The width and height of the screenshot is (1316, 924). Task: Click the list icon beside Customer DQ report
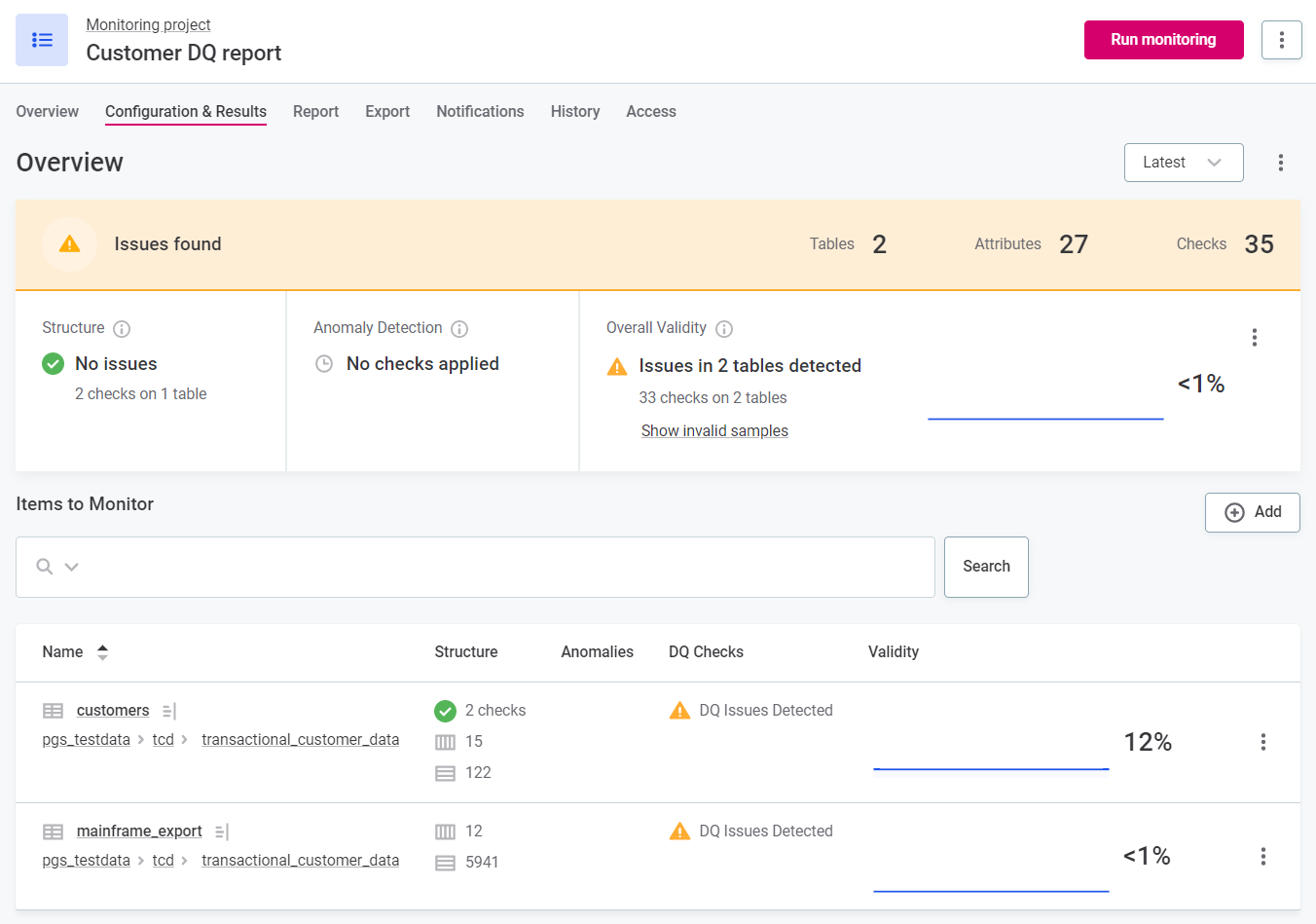click(x=42, y=40)
